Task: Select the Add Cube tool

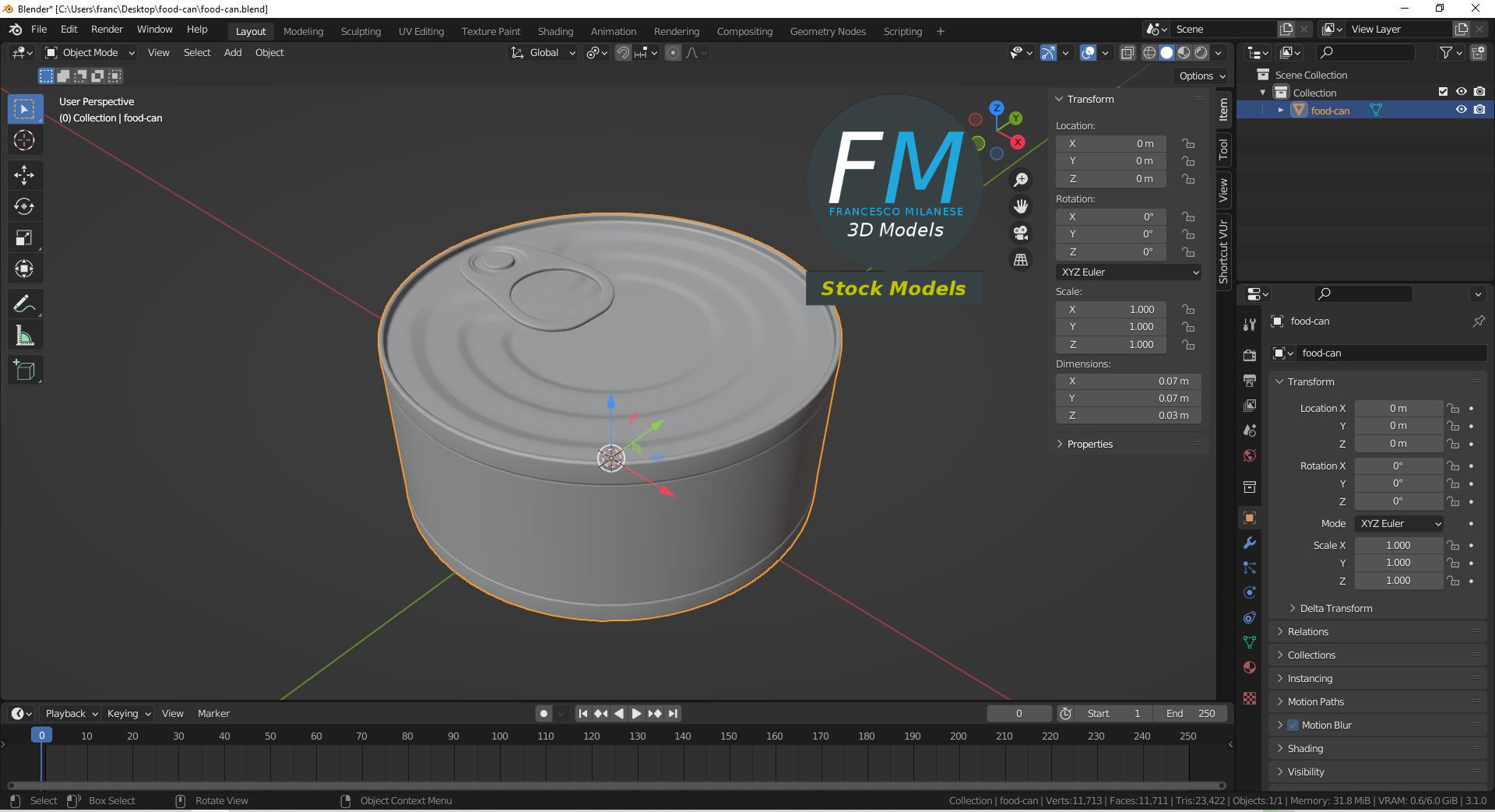Action: click(24, 370)
